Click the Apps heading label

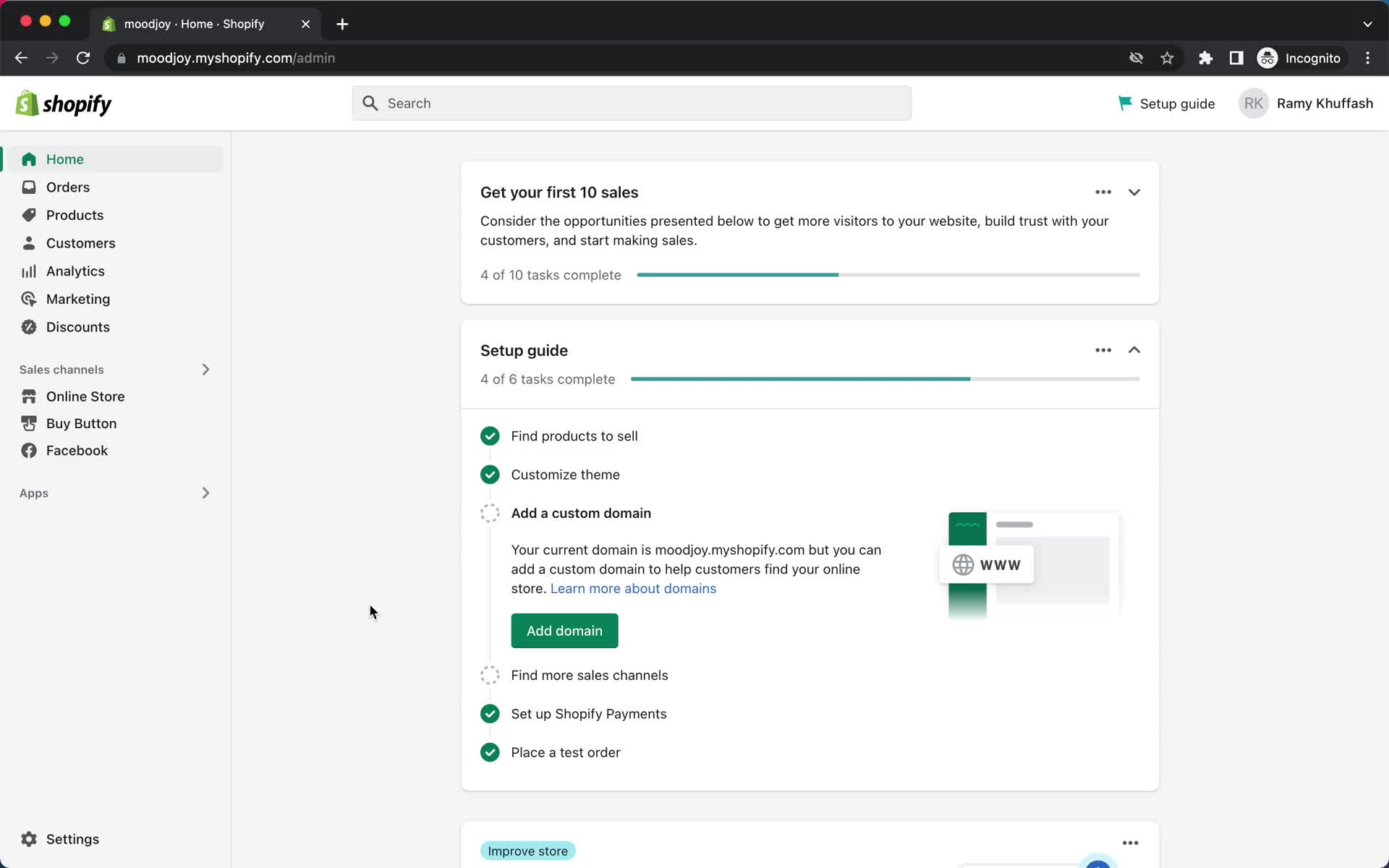(34, 493)
